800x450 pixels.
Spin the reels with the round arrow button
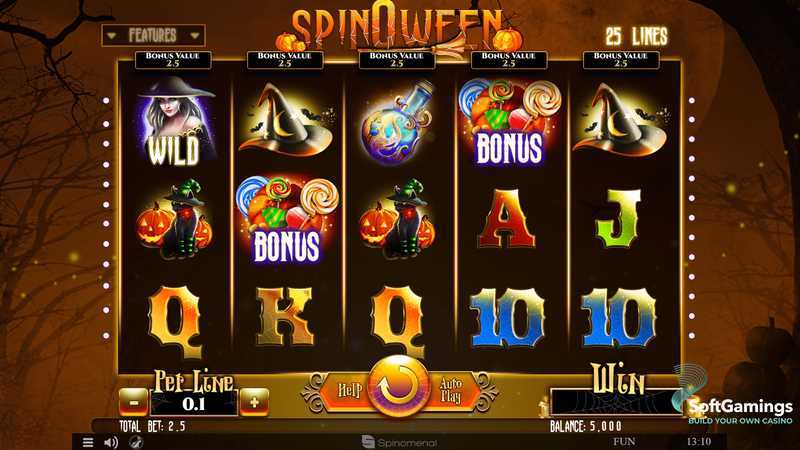pos(398,387)
